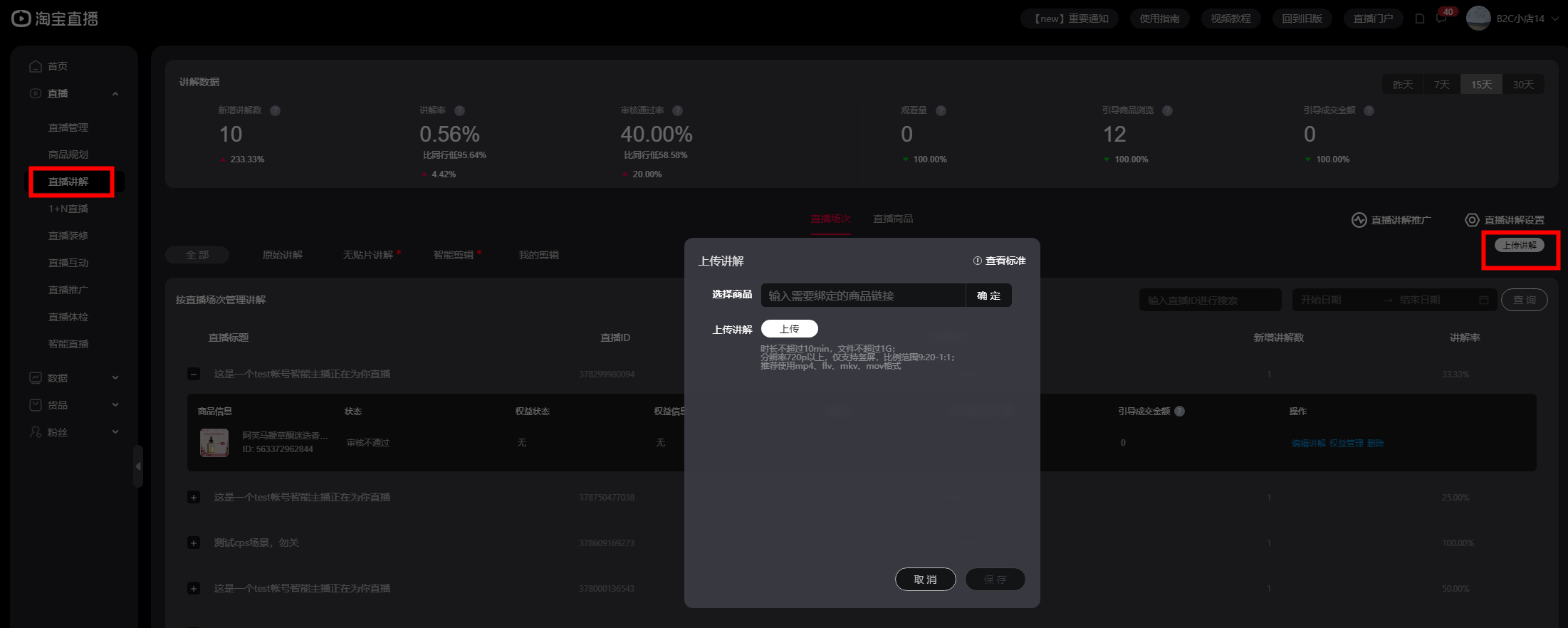Switch to the 直播商品 tab
Screen dimensions: 1568x628
[893, 219]
